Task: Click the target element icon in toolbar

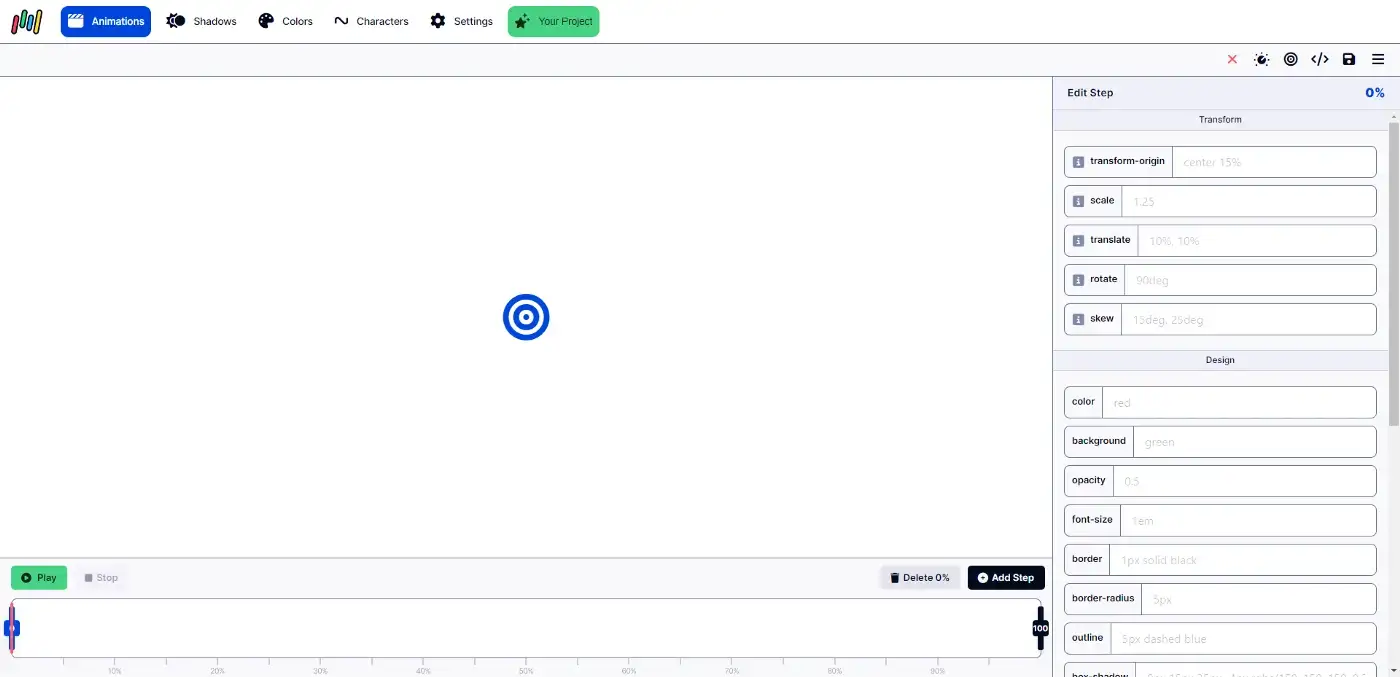Action: pyautogui.click(x=1291, y=59)
